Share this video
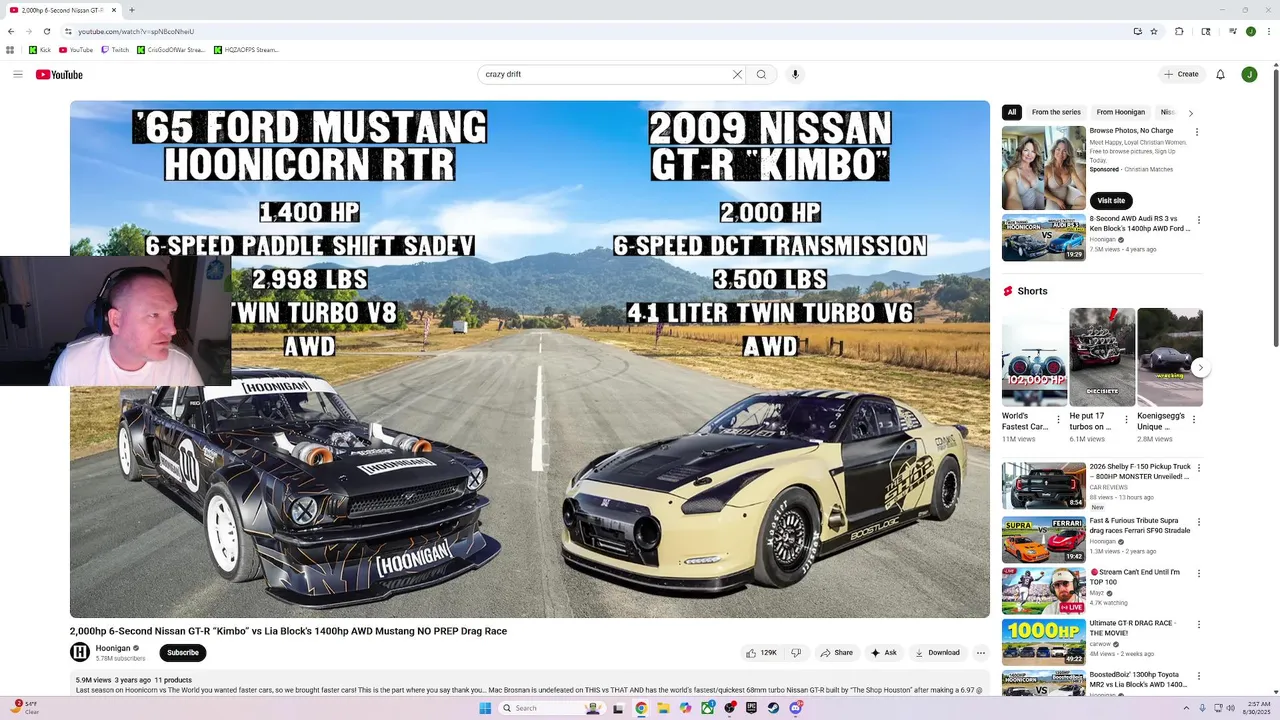 click(x=837, y=653)
